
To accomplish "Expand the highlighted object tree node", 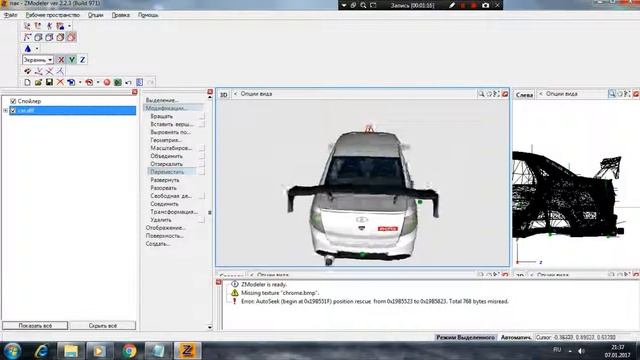I will (x=5, y=111).
